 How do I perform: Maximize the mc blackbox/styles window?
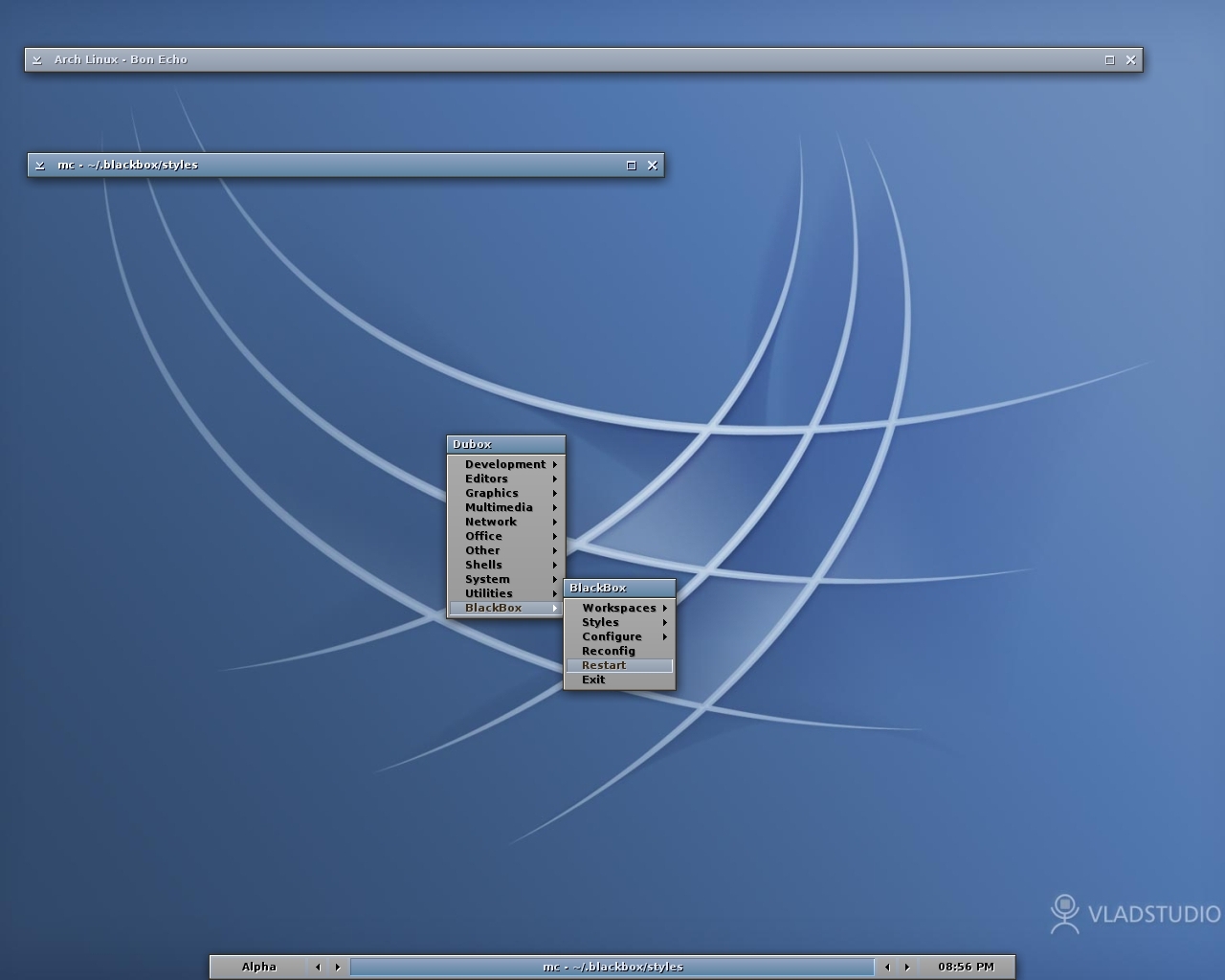tap(632, 165)
